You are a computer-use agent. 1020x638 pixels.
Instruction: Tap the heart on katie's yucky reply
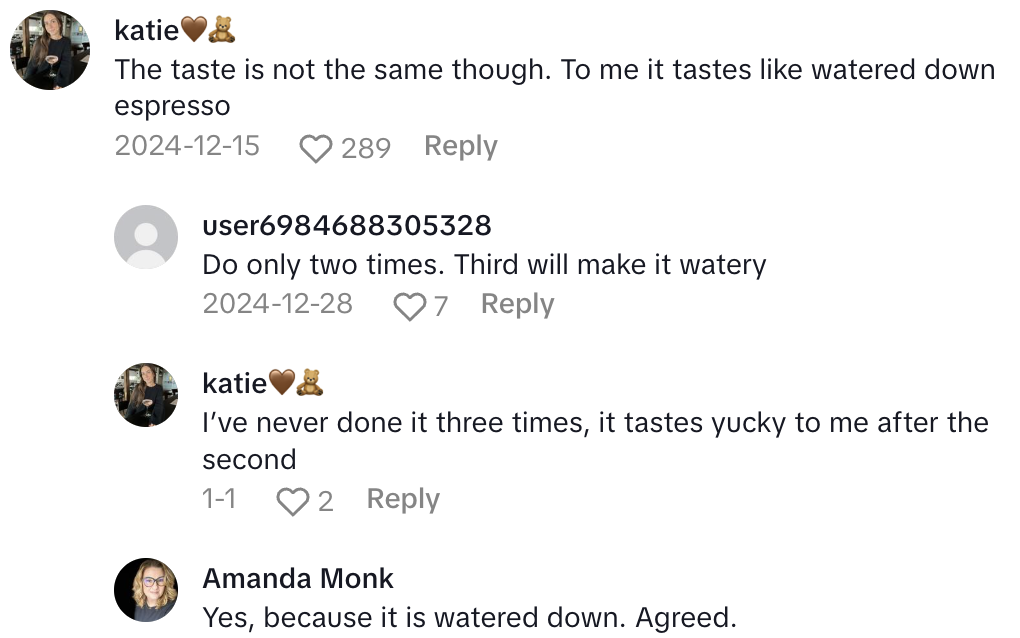(292, 500)
